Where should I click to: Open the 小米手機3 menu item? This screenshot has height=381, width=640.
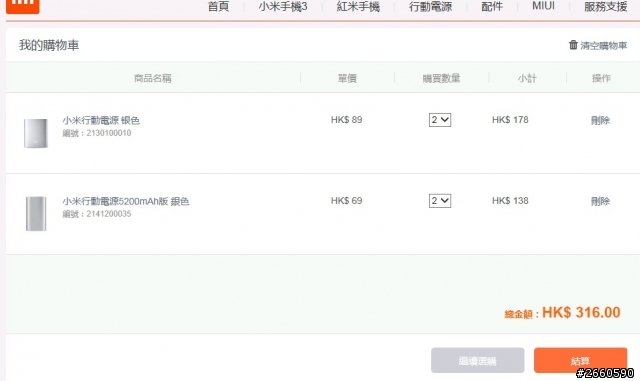pos(282,6)
